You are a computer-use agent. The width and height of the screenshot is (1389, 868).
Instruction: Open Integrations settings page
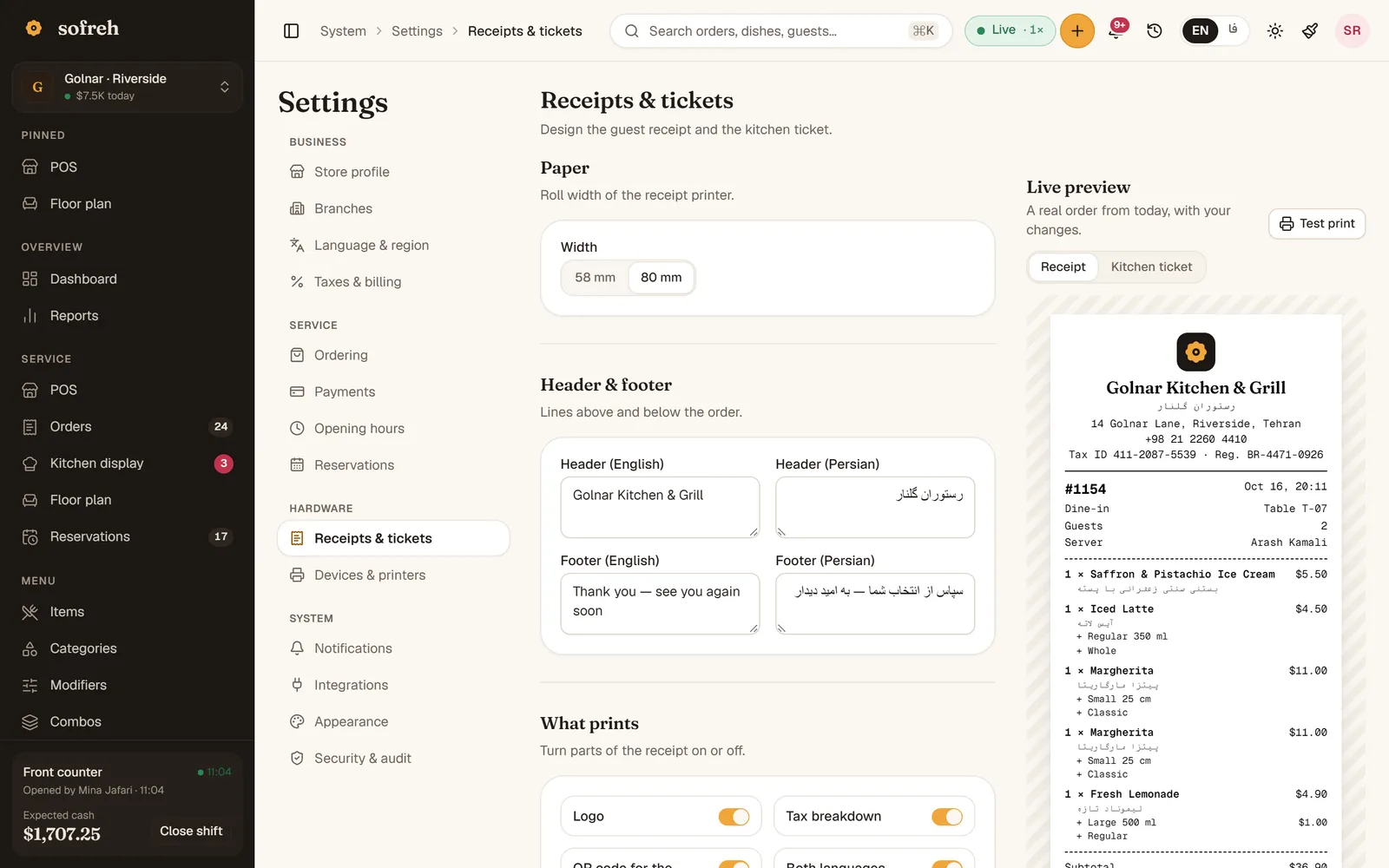[x=393, y=686]
